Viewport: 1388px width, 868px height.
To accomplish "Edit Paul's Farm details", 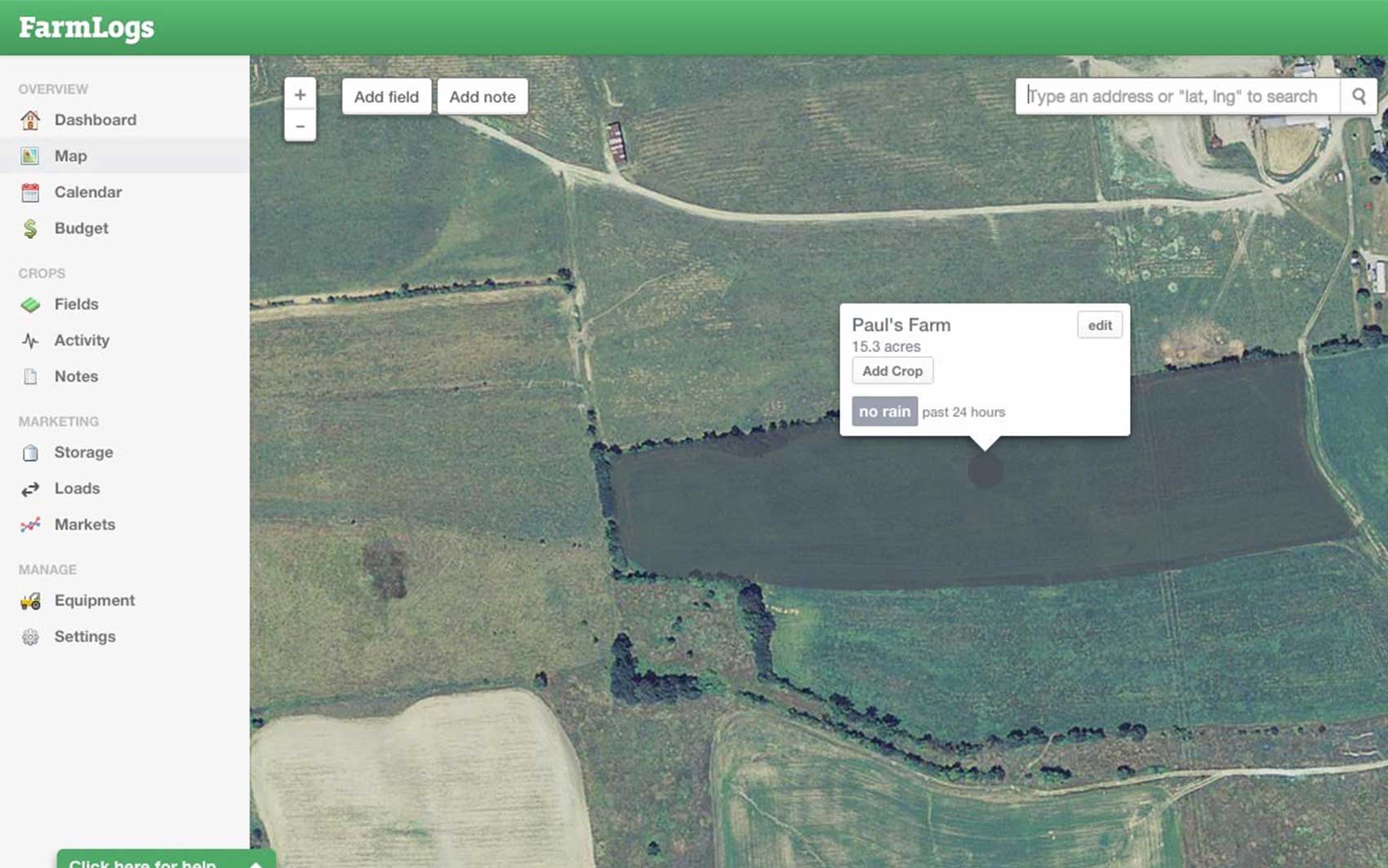I will (x=1100, y=324).
